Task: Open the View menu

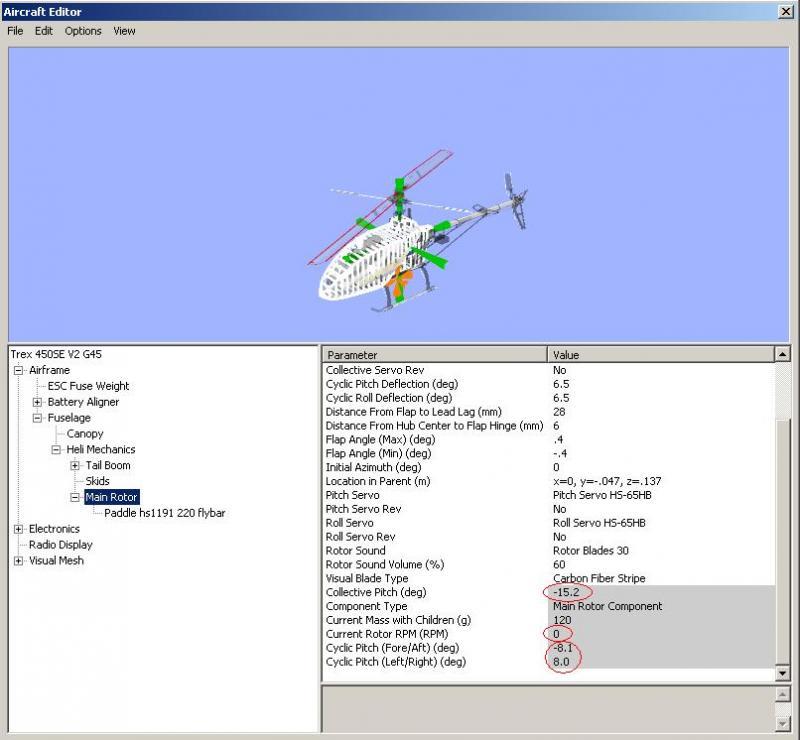Action: pos(124,31)
